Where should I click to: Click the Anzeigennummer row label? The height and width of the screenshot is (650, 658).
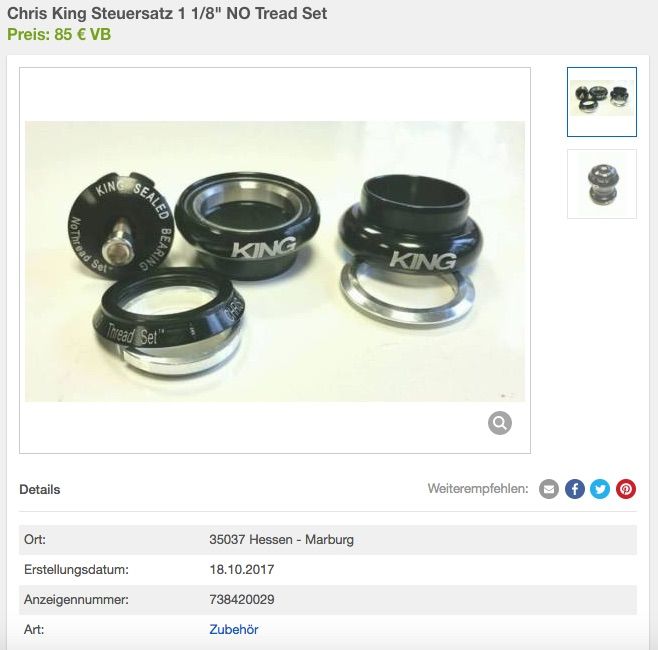(x=76, y=599)
